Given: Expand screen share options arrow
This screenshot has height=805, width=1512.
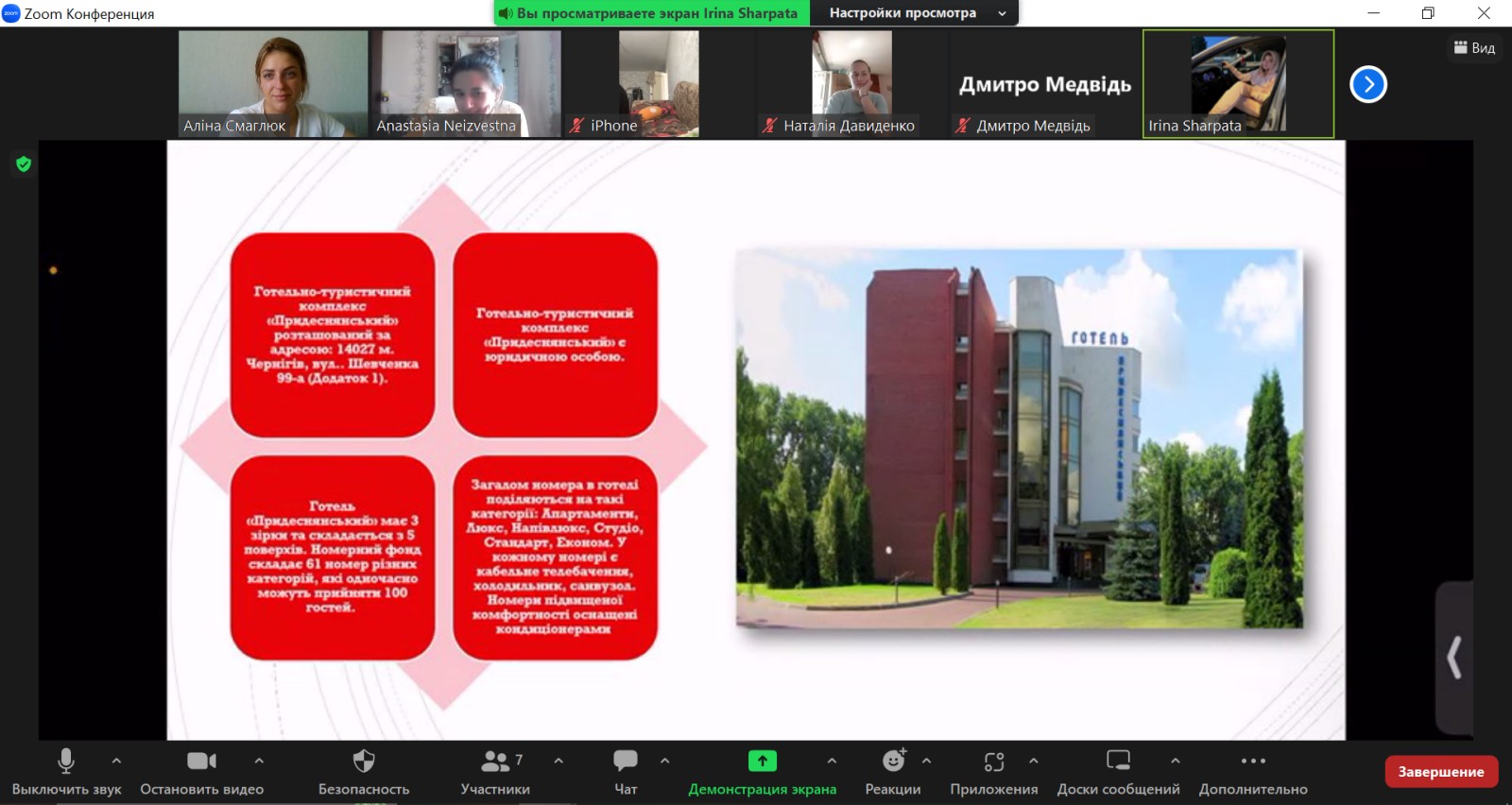Looking at the screenshot, I should tap(832, 760).
